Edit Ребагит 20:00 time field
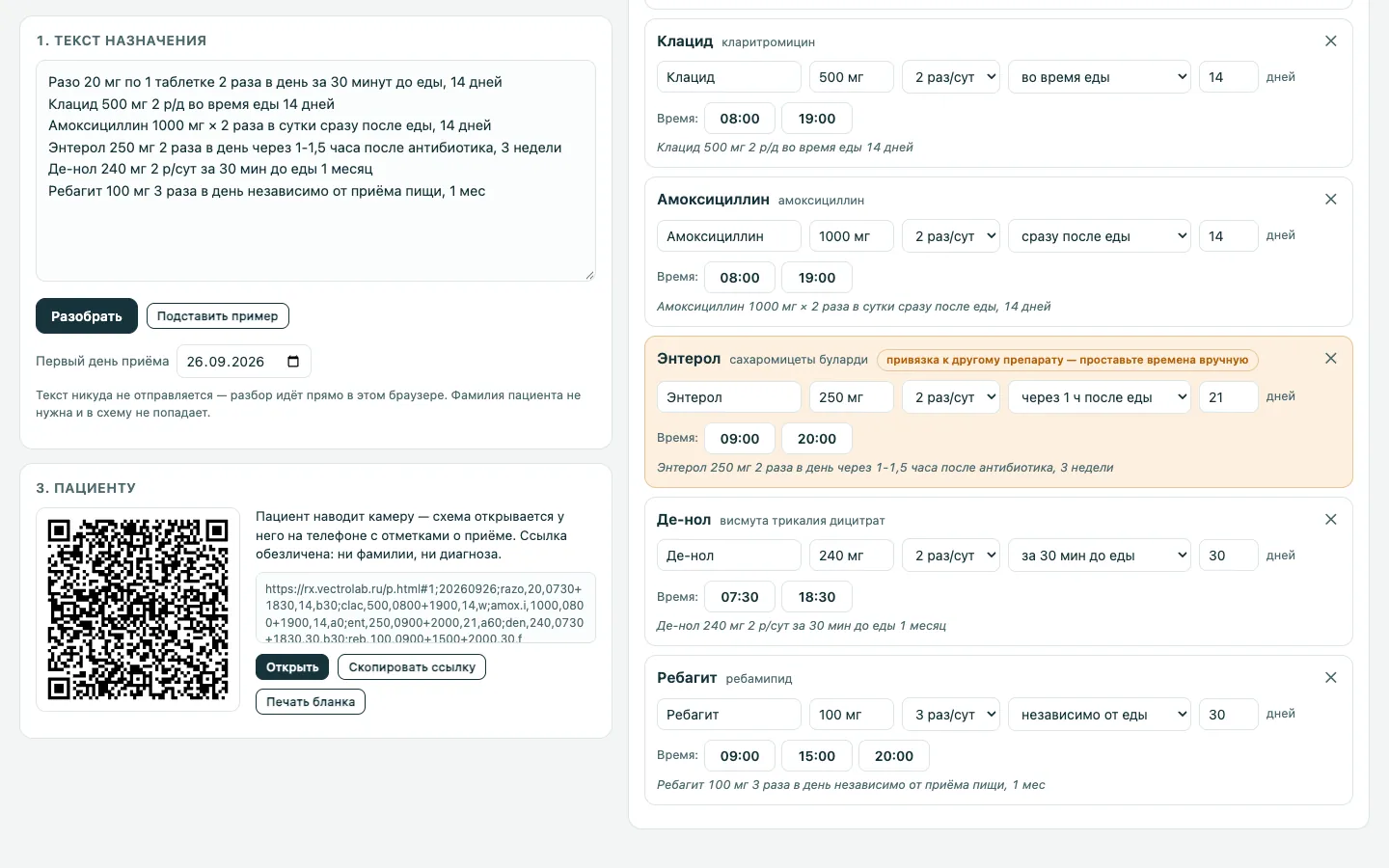The height and width of the screenshot is (868, 1389). point(894,756)
